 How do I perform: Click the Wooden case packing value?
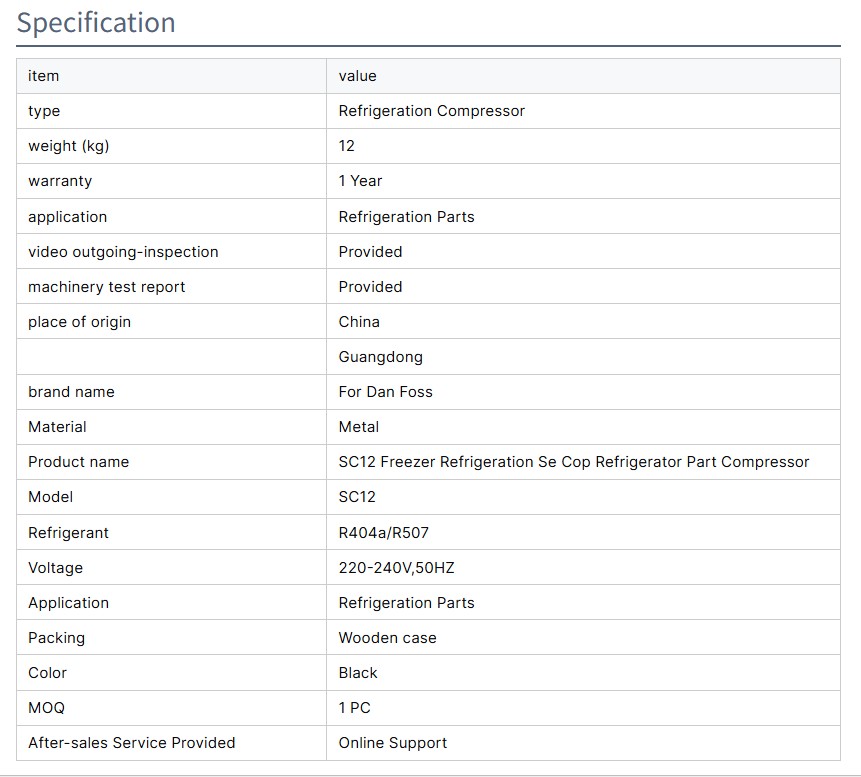pos(387,638)
